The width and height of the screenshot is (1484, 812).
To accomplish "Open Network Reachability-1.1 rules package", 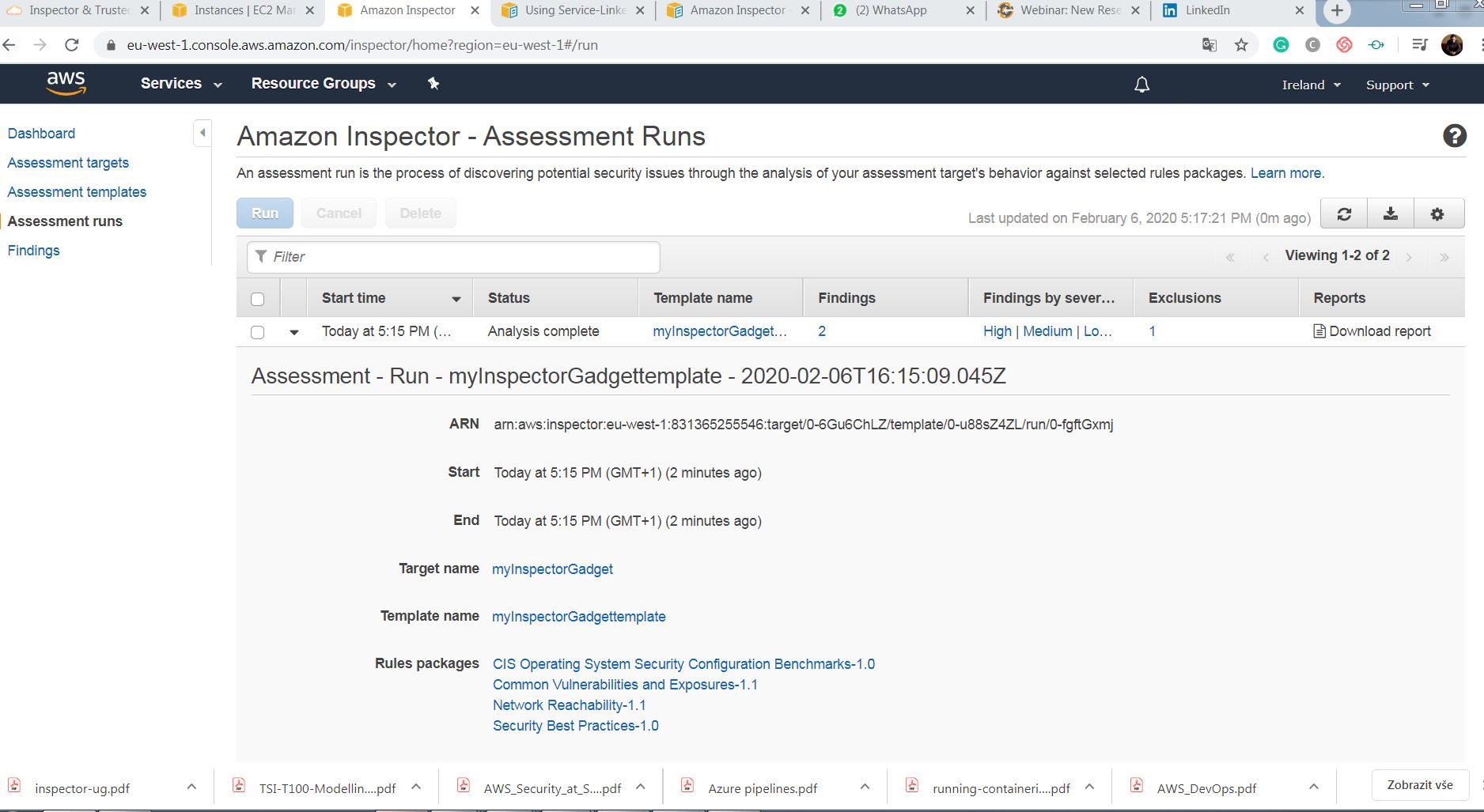I will click(x=569, y=704).
